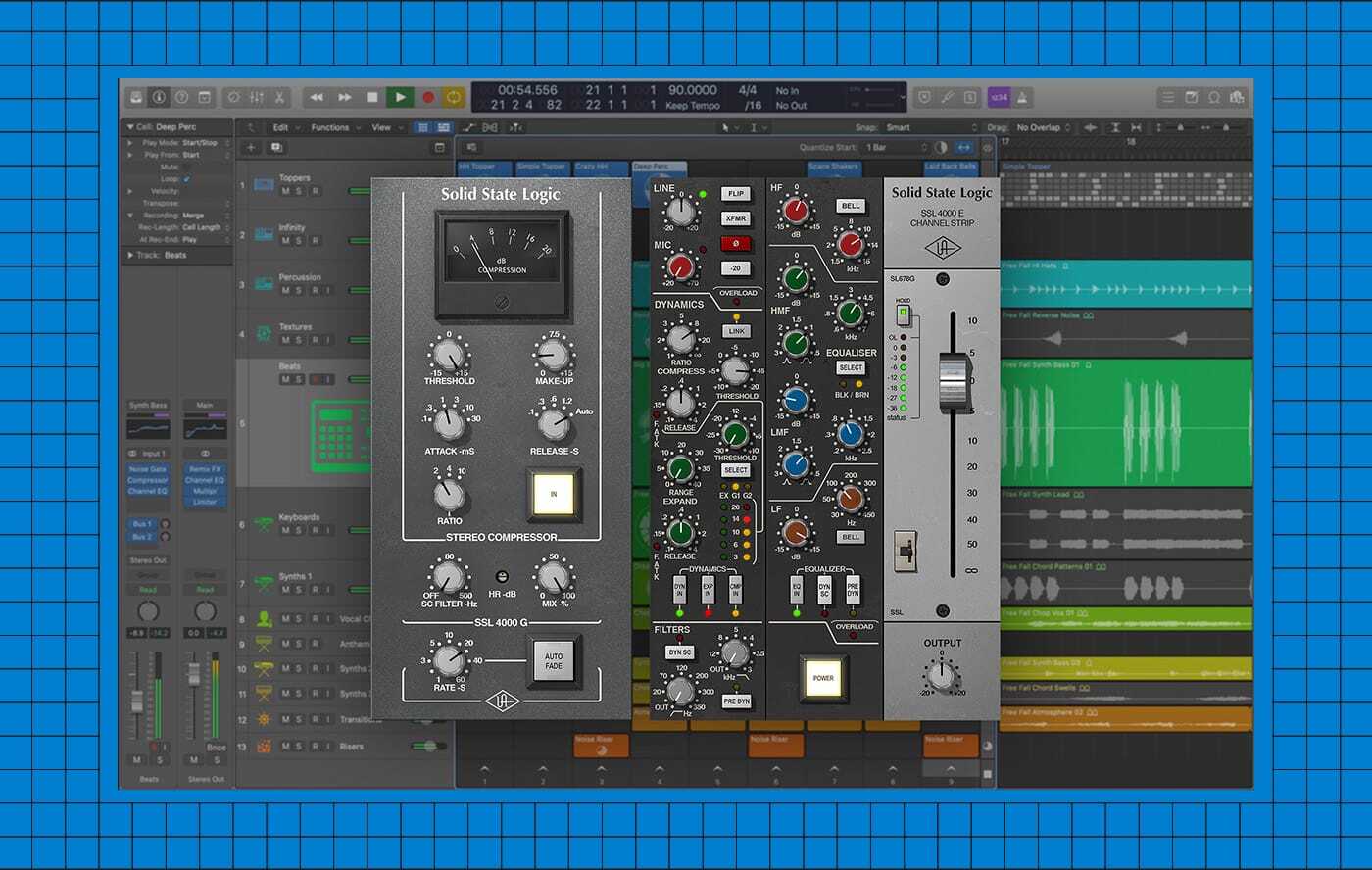Toggle the channel strip POWER button
Screen dimensions: 1372x870
[x=823, y=677]
